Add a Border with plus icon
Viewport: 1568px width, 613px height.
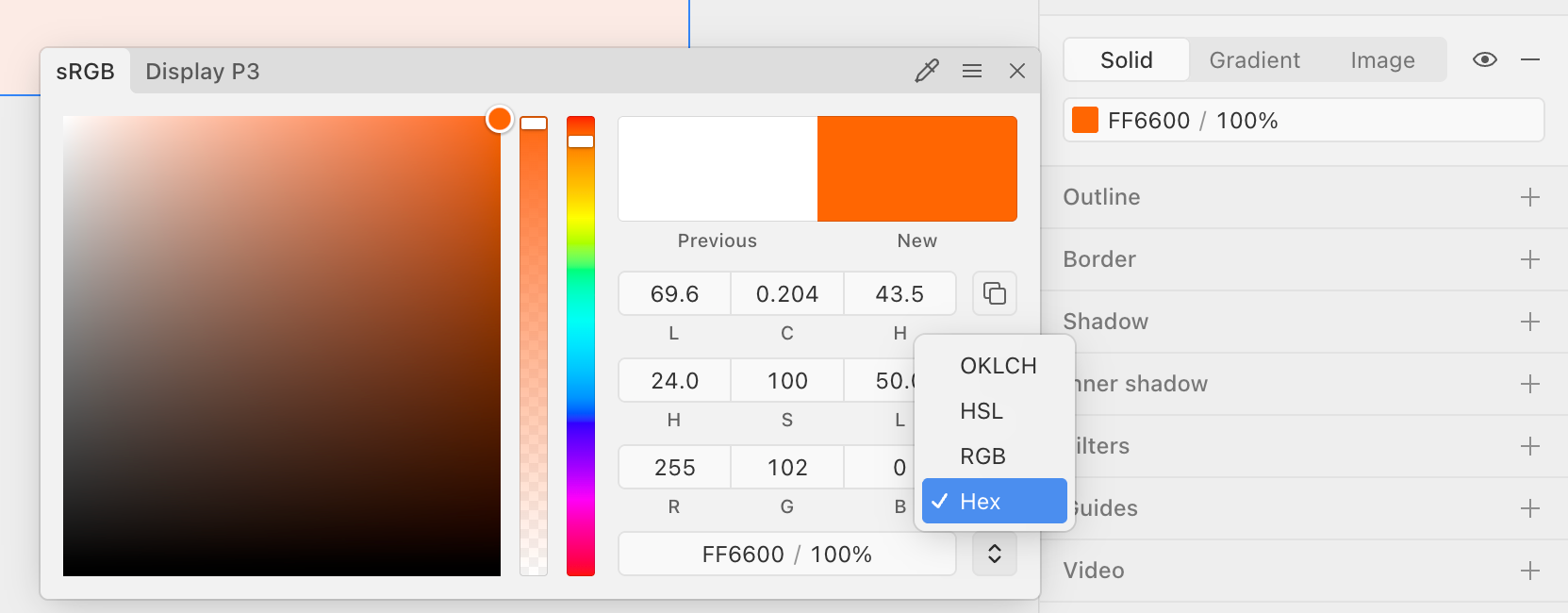[x=1529, y=259]
